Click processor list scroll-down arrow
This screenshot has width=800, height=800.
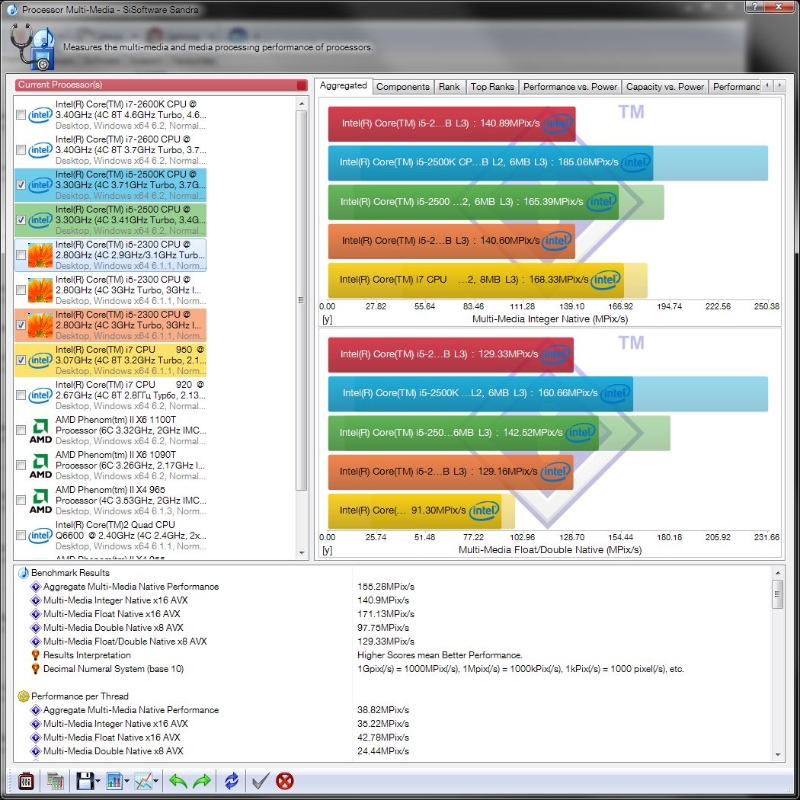point(302,553)
